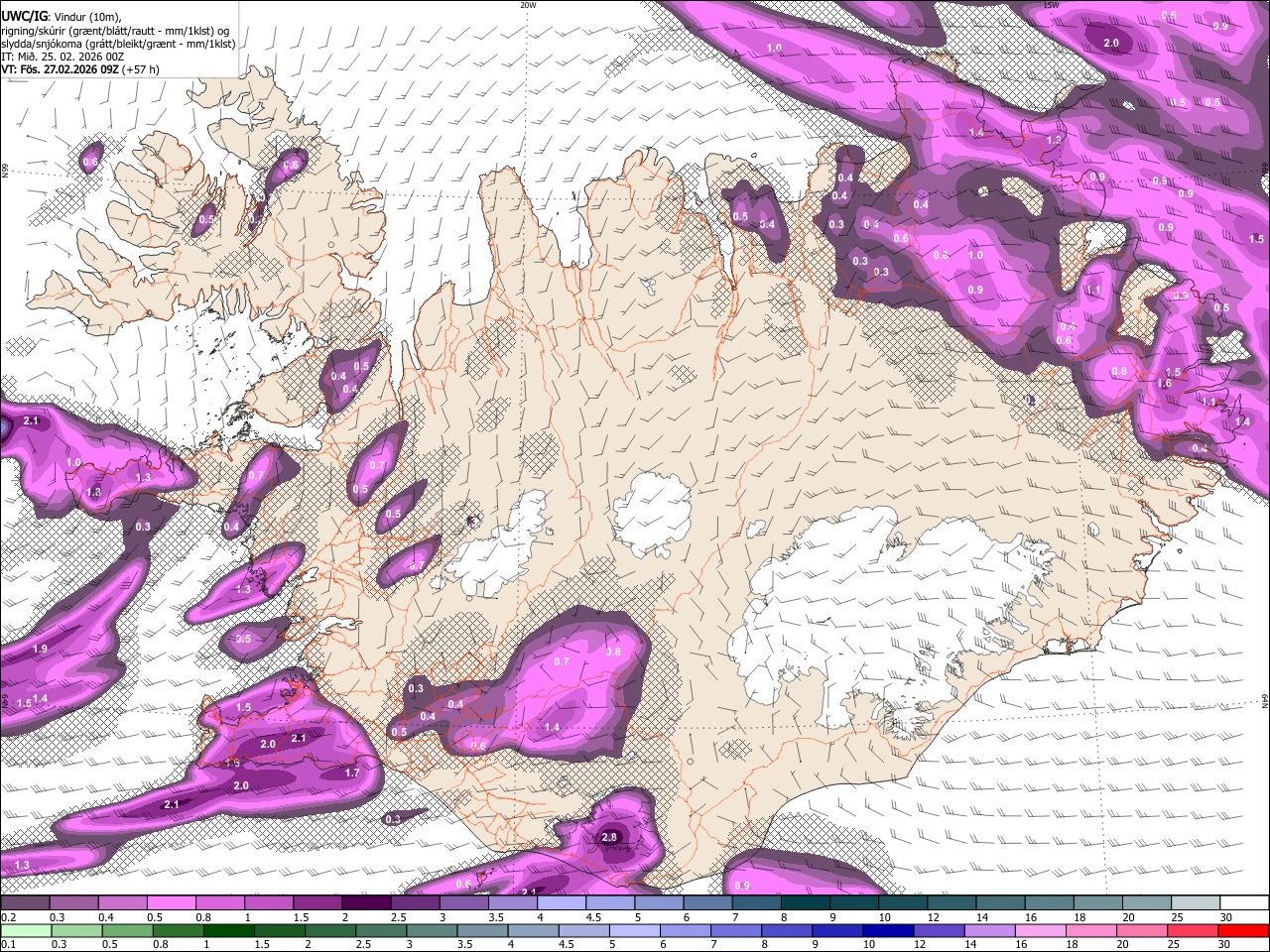The width and height of the screenshot is (1270, 952).
Task: Click the light pink 16 swatch in the rain legend
Action: tap(1039, 930)
